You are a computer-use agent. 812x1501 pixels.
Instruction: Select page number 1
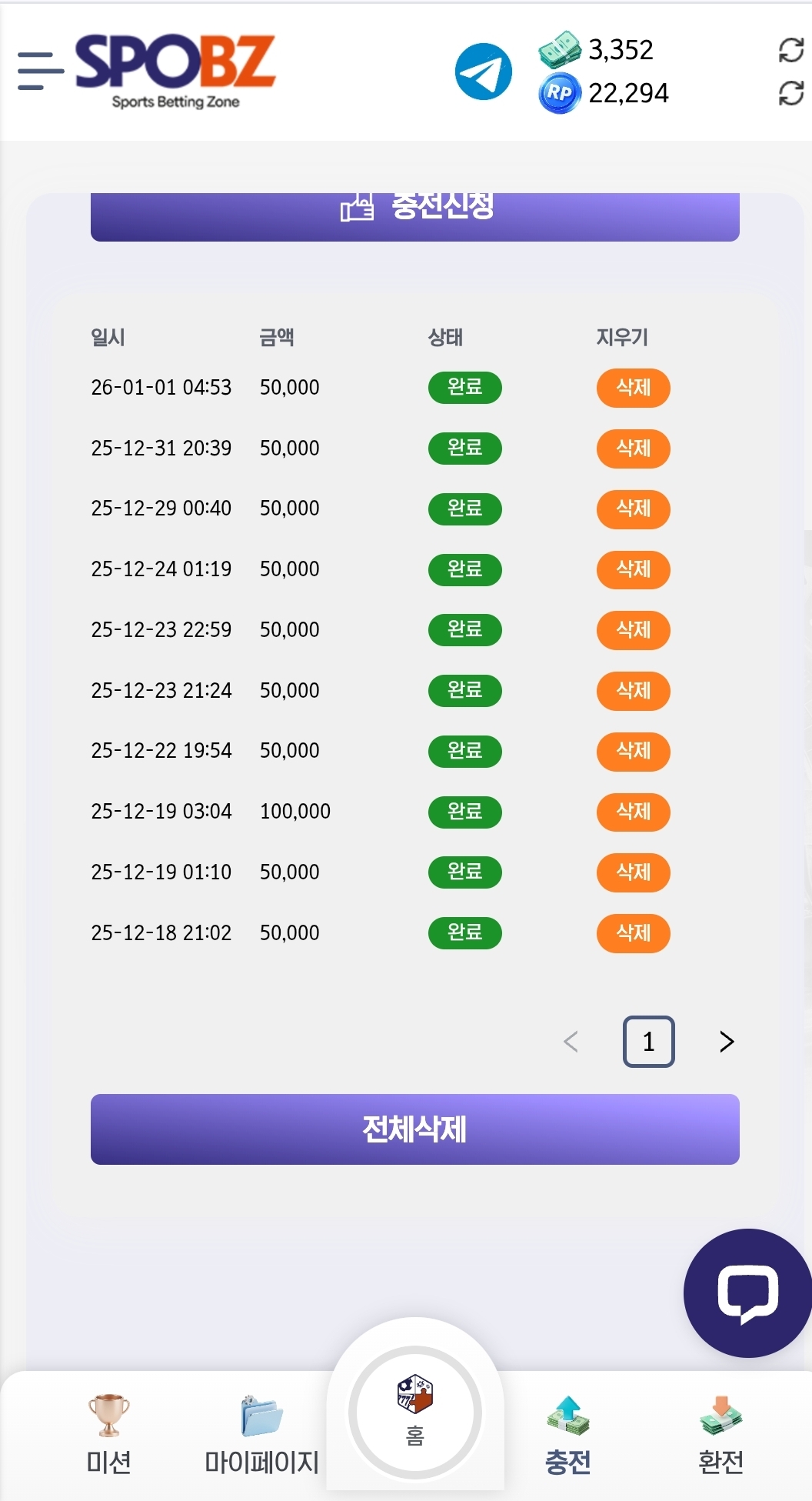648,1042
